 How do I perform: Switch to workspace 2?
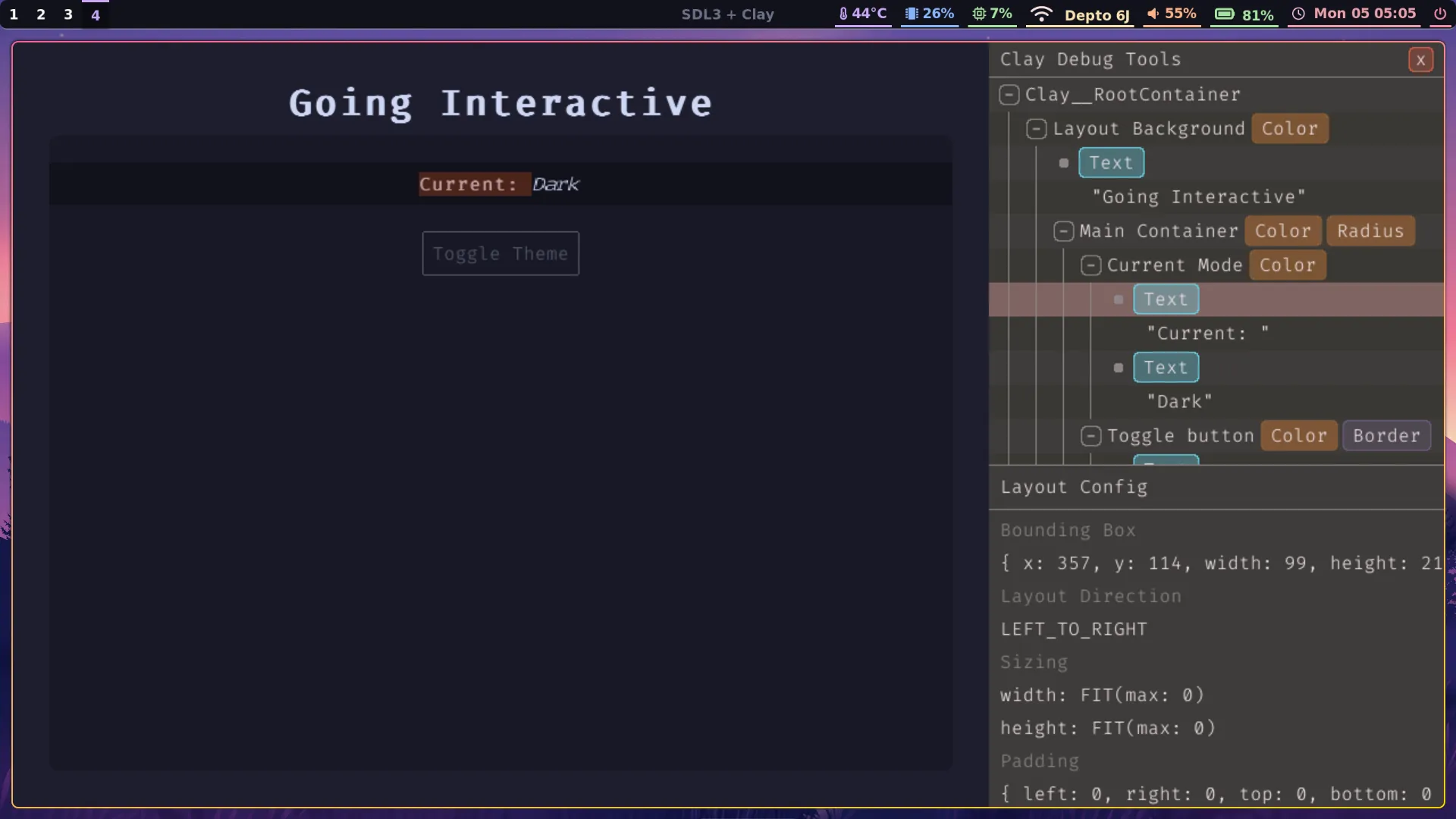pos(40,14)
